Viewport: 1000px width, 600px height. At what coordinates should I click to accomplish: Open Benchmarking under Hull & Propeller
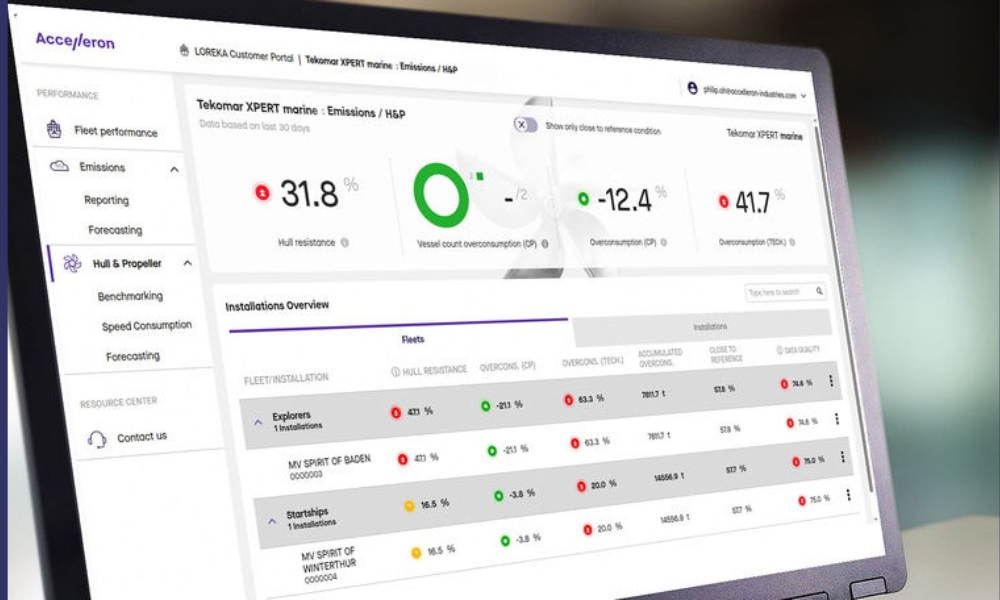(130, 296)
